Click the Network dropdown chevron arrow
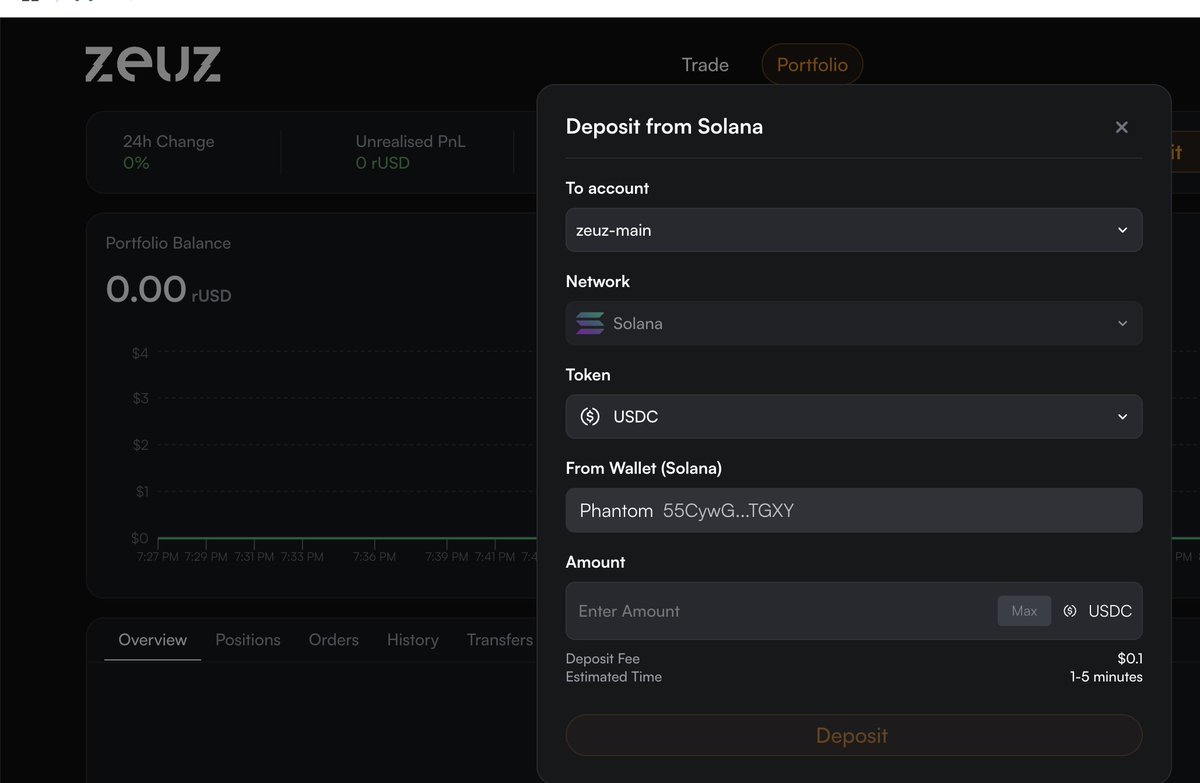The width and height of the screenshot is (1200, 783). 1122,324
